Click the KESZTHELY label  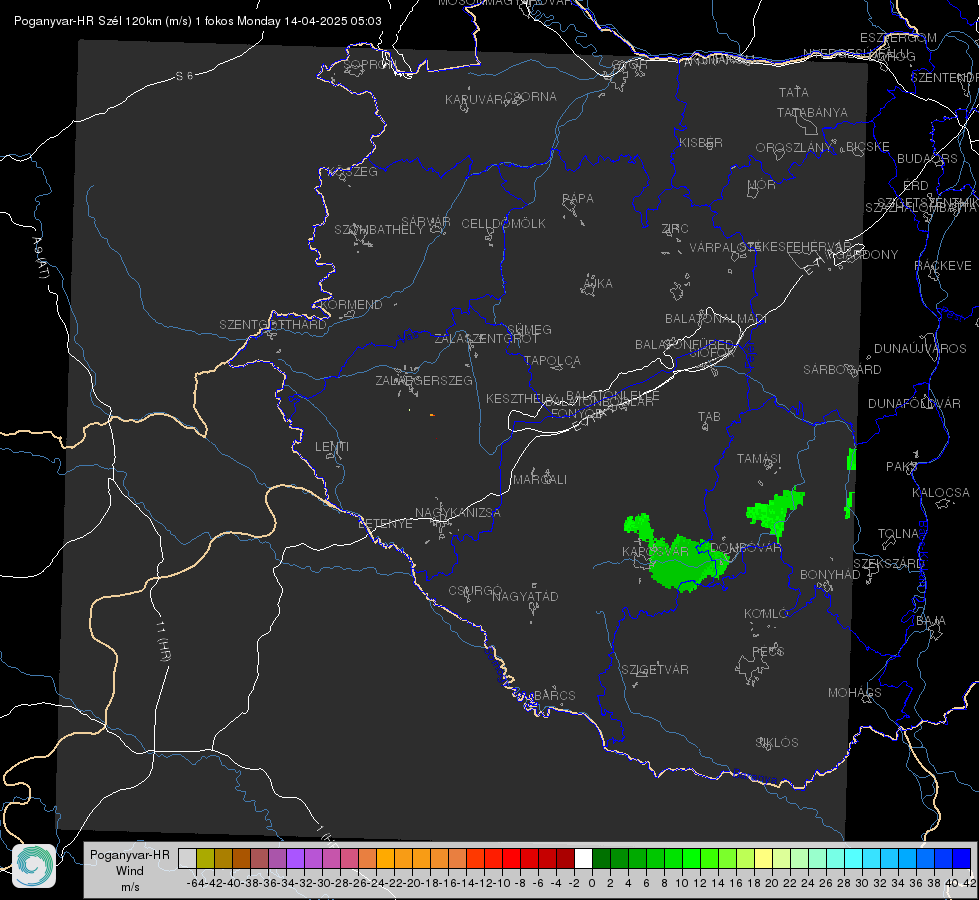[x=519, y=398]
